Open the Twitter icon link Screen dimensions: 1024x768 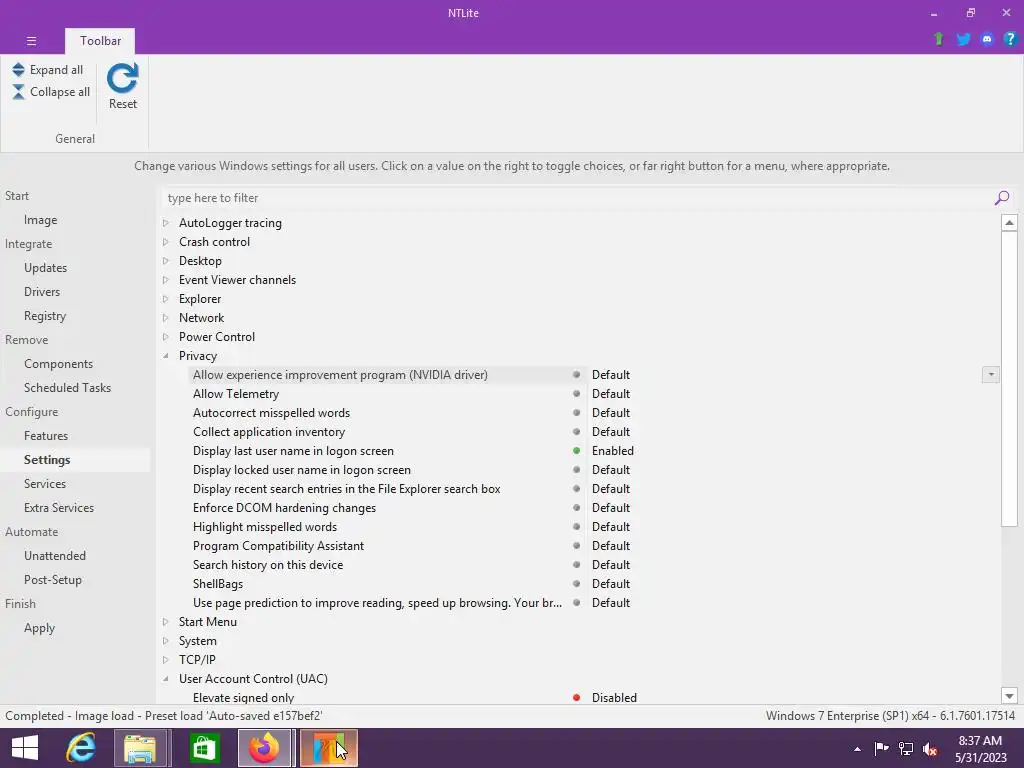click(x=963, y=39)
